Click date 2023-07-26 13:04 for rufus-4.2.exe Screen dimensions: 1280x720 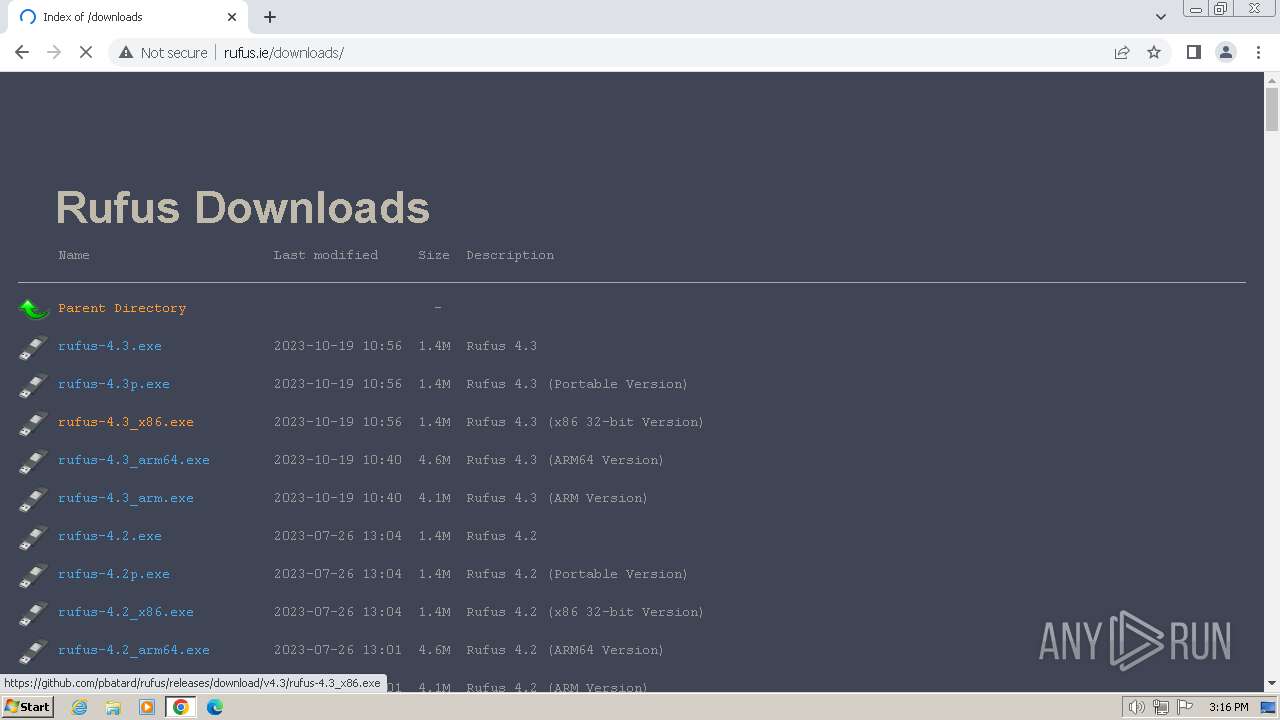click(x=338, y=536)
